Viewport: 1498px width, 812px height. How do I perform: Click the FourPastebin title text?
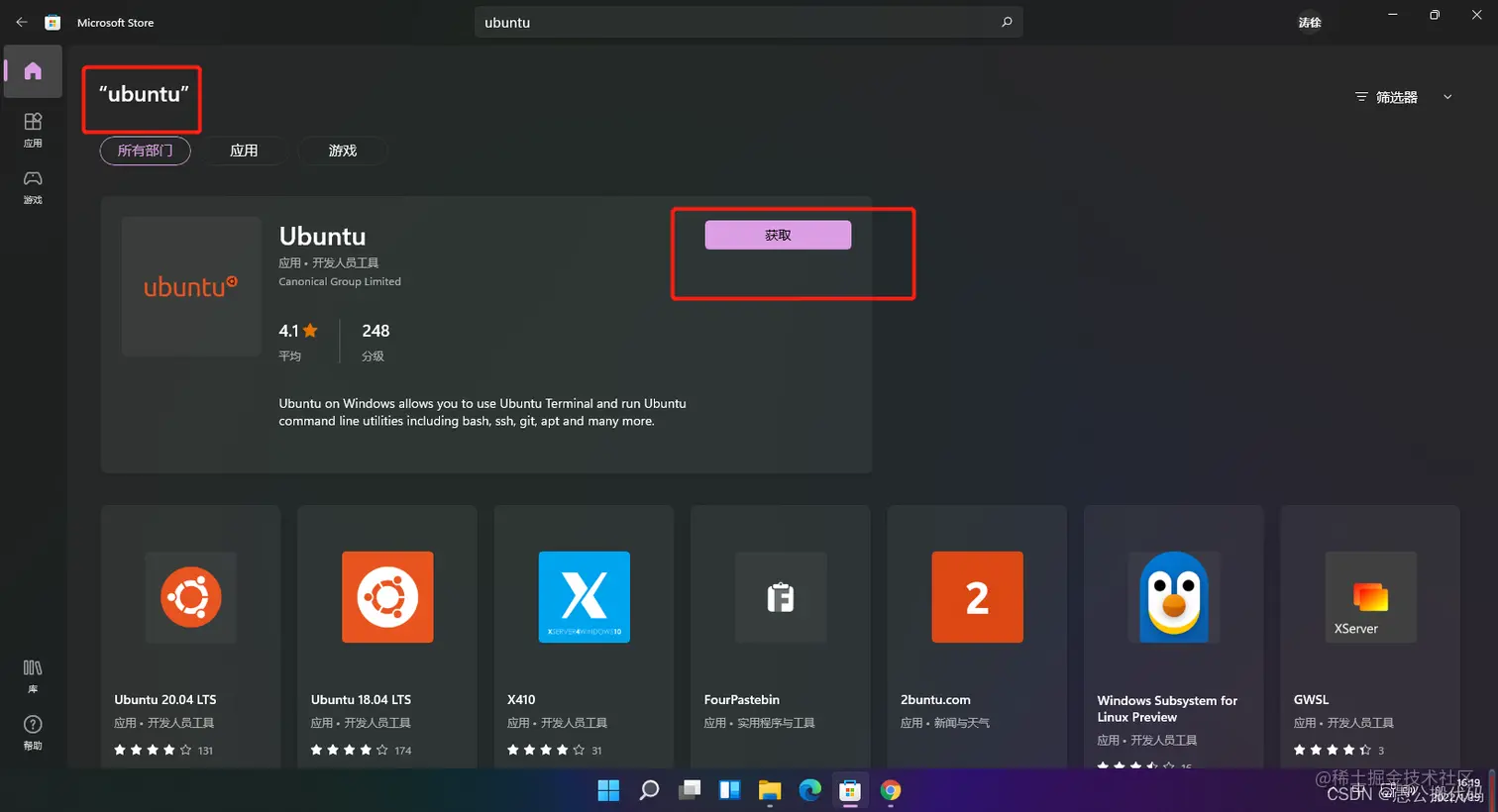[x=742, y=700]
